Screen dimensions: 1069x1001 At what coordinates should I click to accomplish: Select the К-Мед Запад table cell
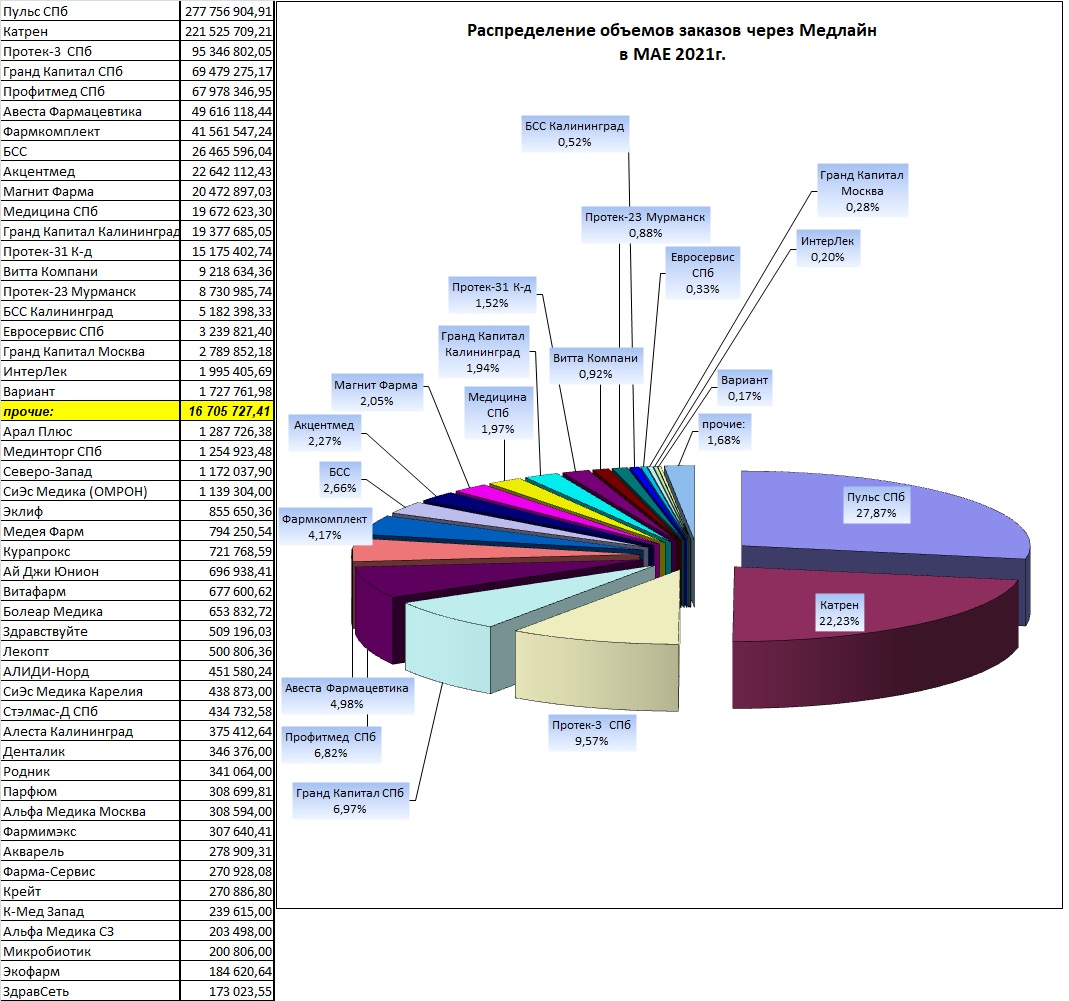(90, 911)
